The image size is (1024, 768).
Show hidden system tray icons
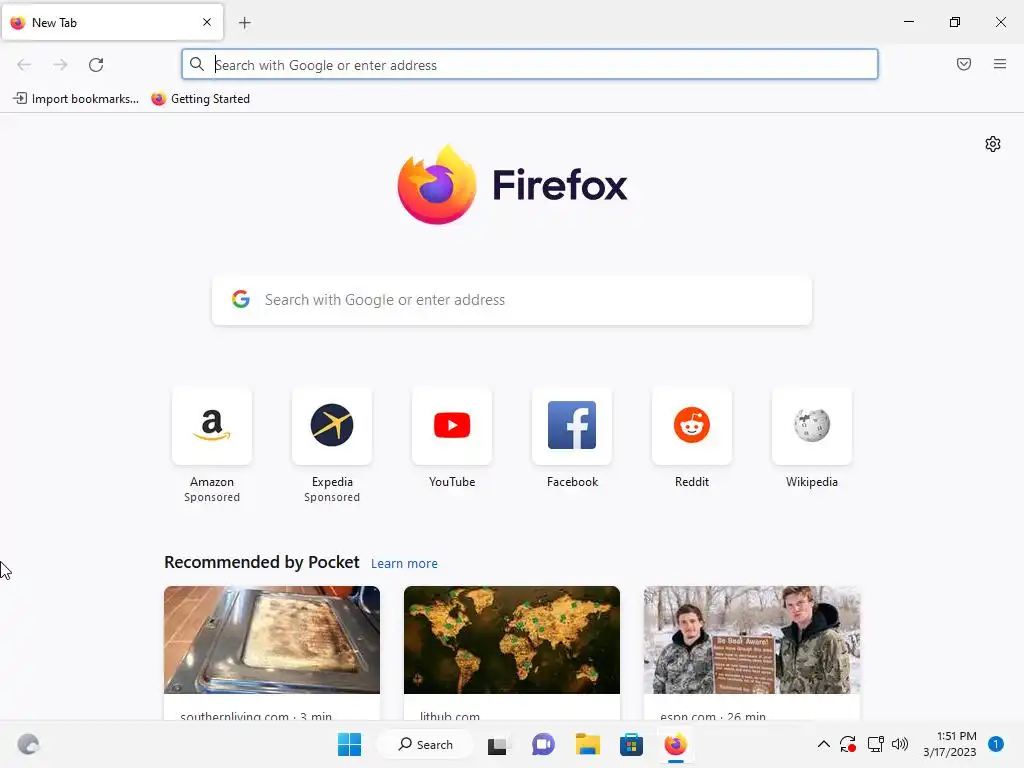coord(824,744)
